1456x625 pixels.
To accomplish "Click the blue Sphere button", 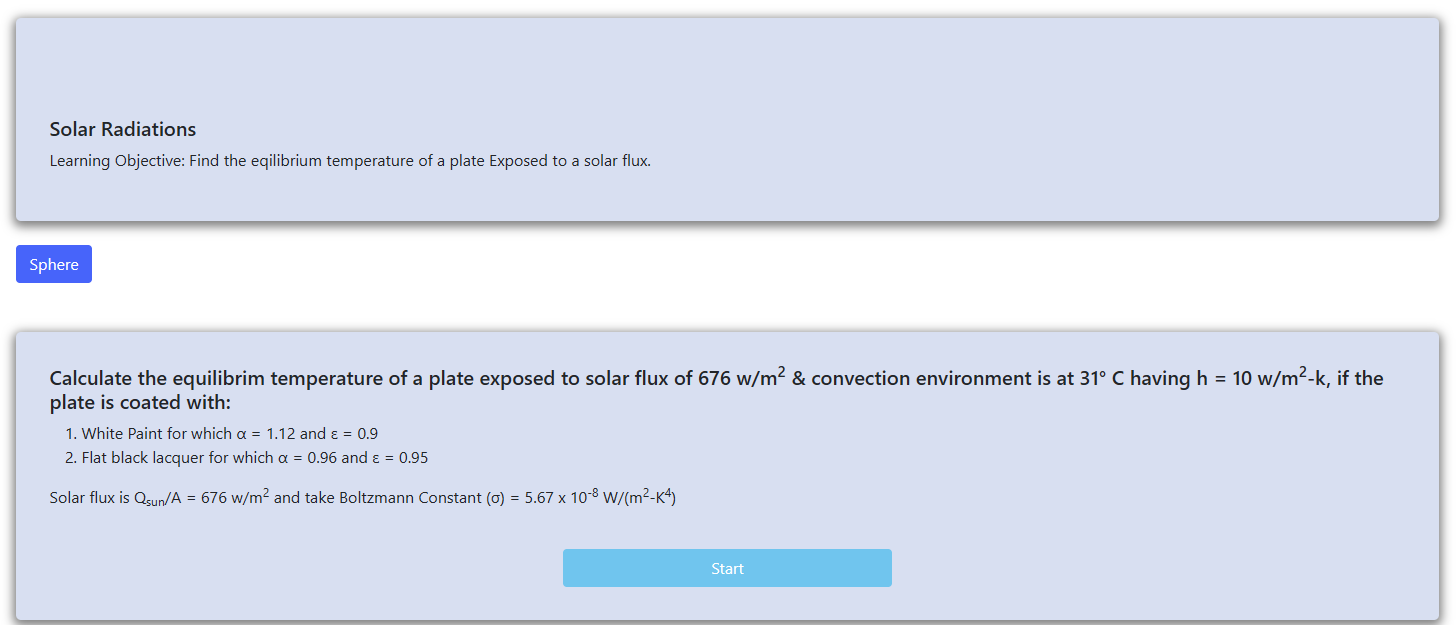I will [x=54, y=264].
